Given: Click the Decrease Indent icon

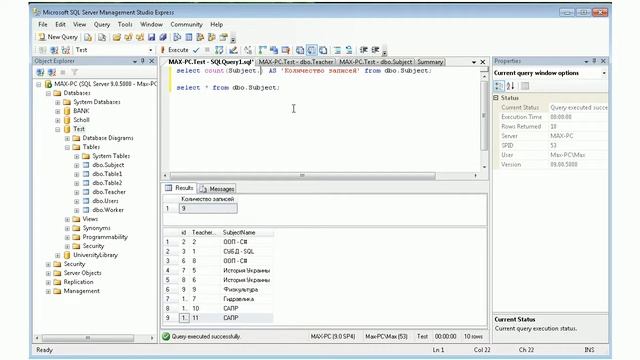Looking at the screenshot, I should 363,50.
